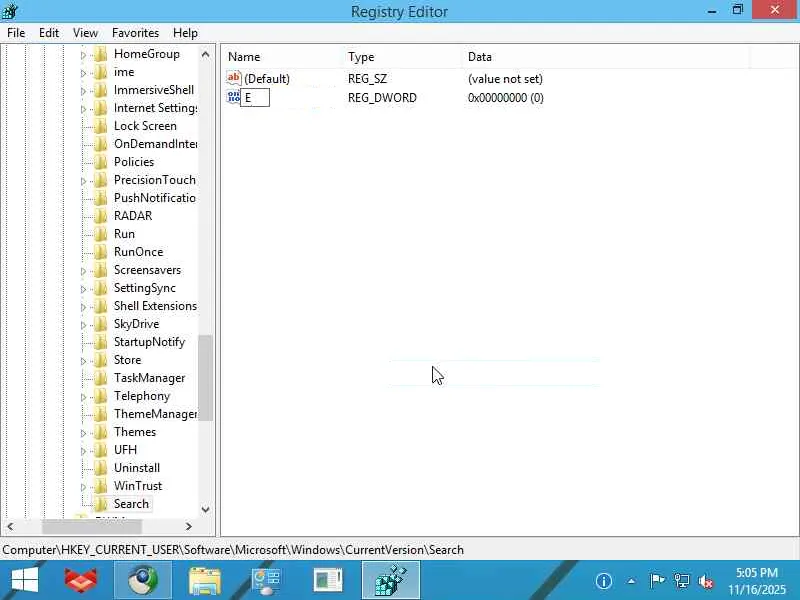
Task: Click the Policies folder icon
Action: tap(101, 162)
